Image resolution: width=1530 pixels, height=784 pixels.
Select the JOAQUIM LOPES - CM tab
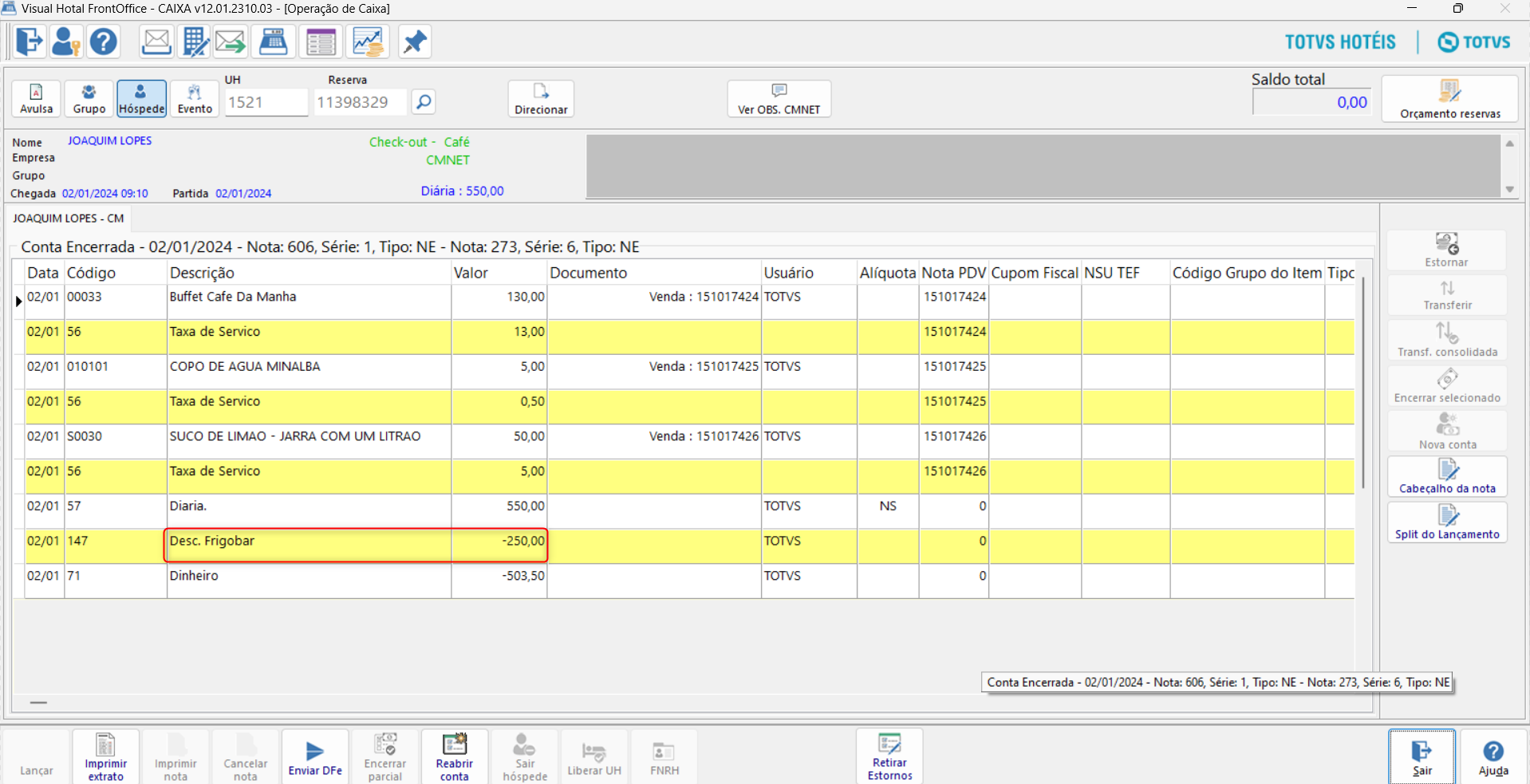click(x=69, y=219)
